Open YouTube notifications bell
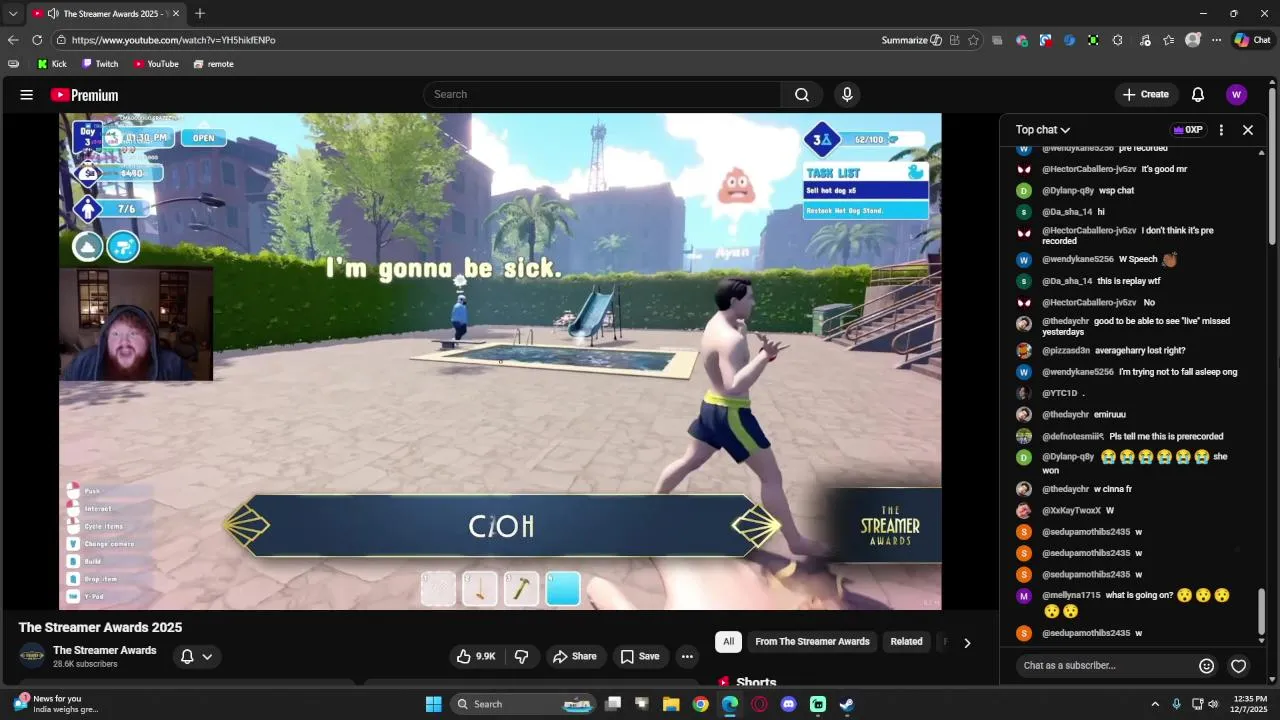This screenshot has height=720, width=1280. 1198,94
